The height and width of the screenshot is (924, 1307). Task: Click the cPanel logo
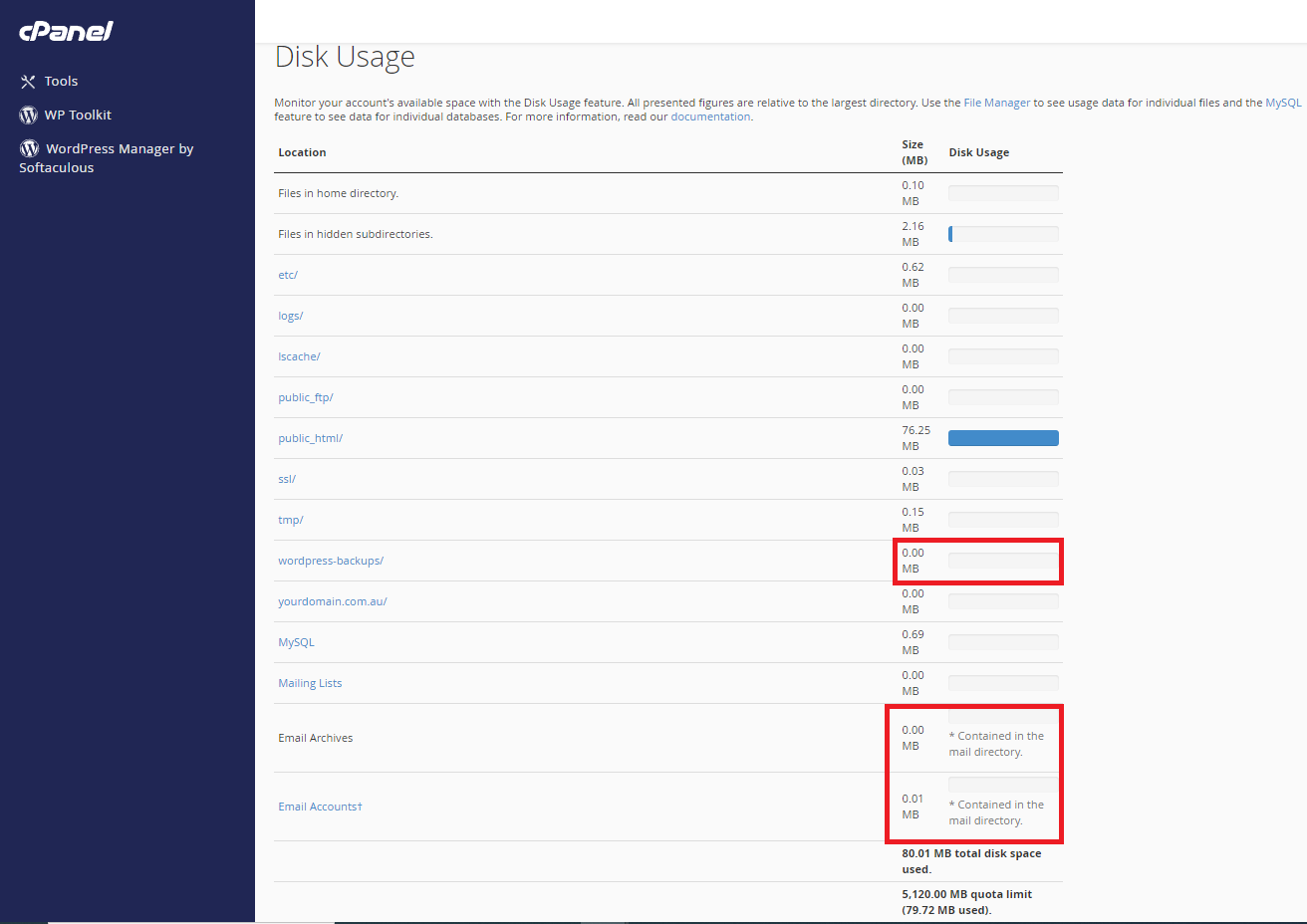[67, 31]
